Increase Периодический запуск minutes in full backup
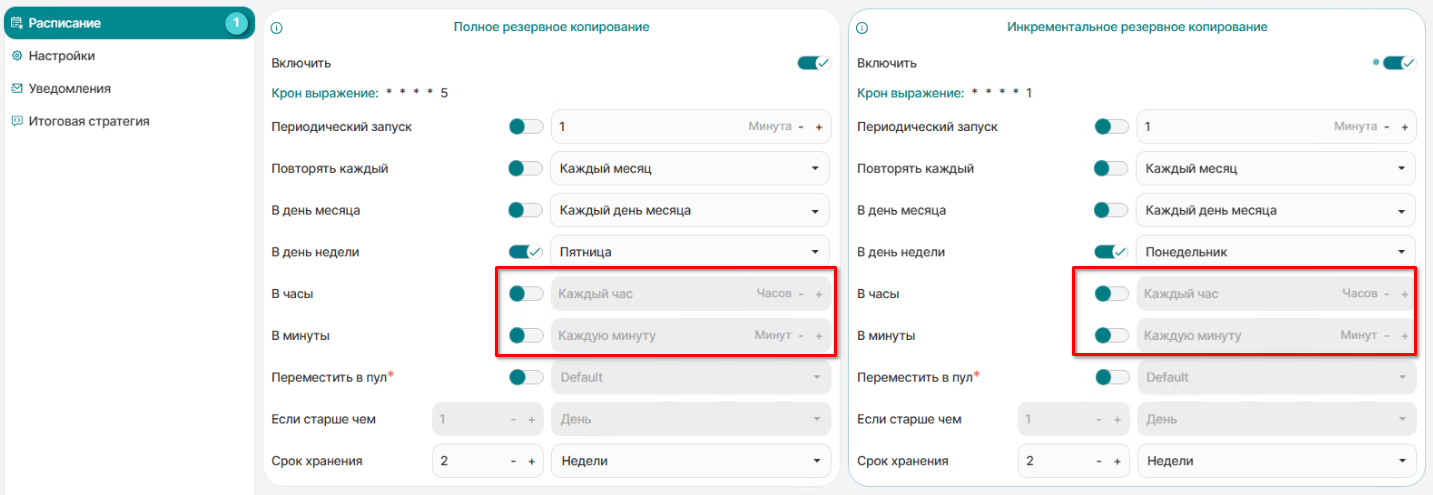This screenshot has height=495, width=1433. pos(819,127)
